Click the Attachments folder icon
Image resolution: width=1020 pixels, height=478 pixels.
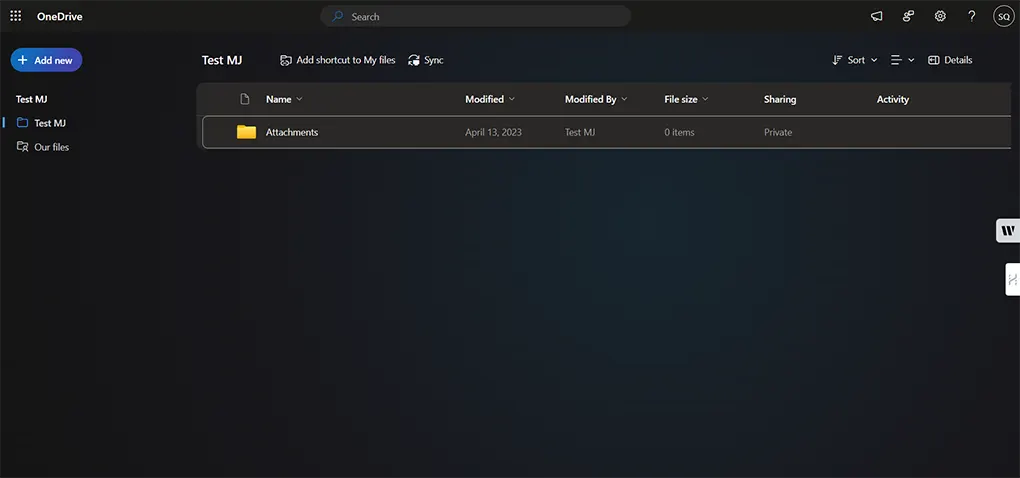[247, 132]
